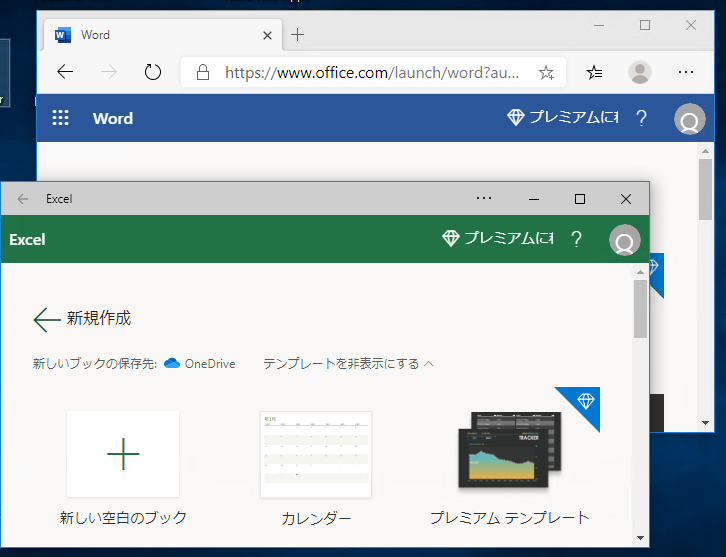
Task: Collapse templates with テンプレートを非表示にする
Action: point(348,363)
